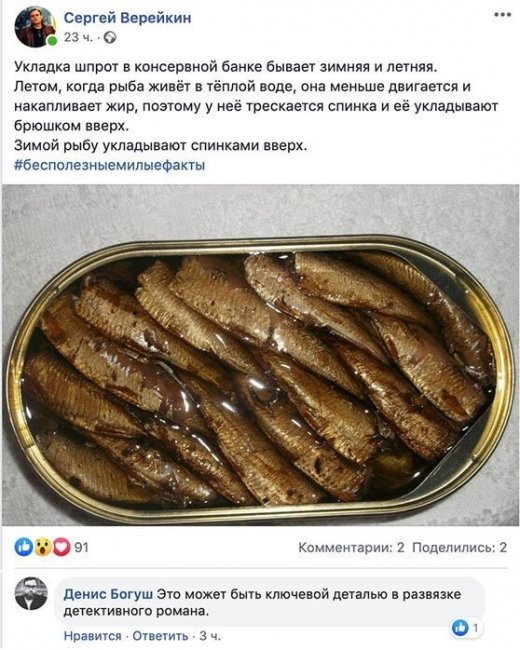Show the Поделились: 2 shares list

click(459, 548)
